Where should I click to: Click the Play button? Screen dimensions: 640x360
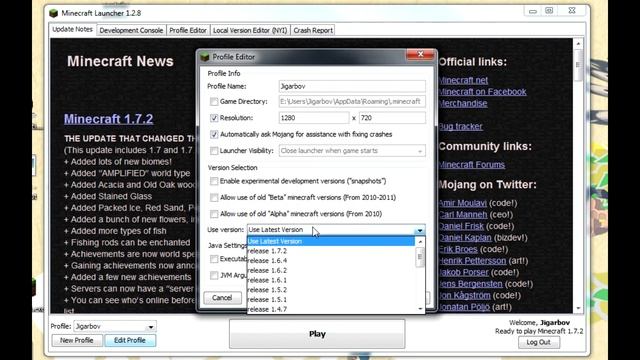(317, 334)
